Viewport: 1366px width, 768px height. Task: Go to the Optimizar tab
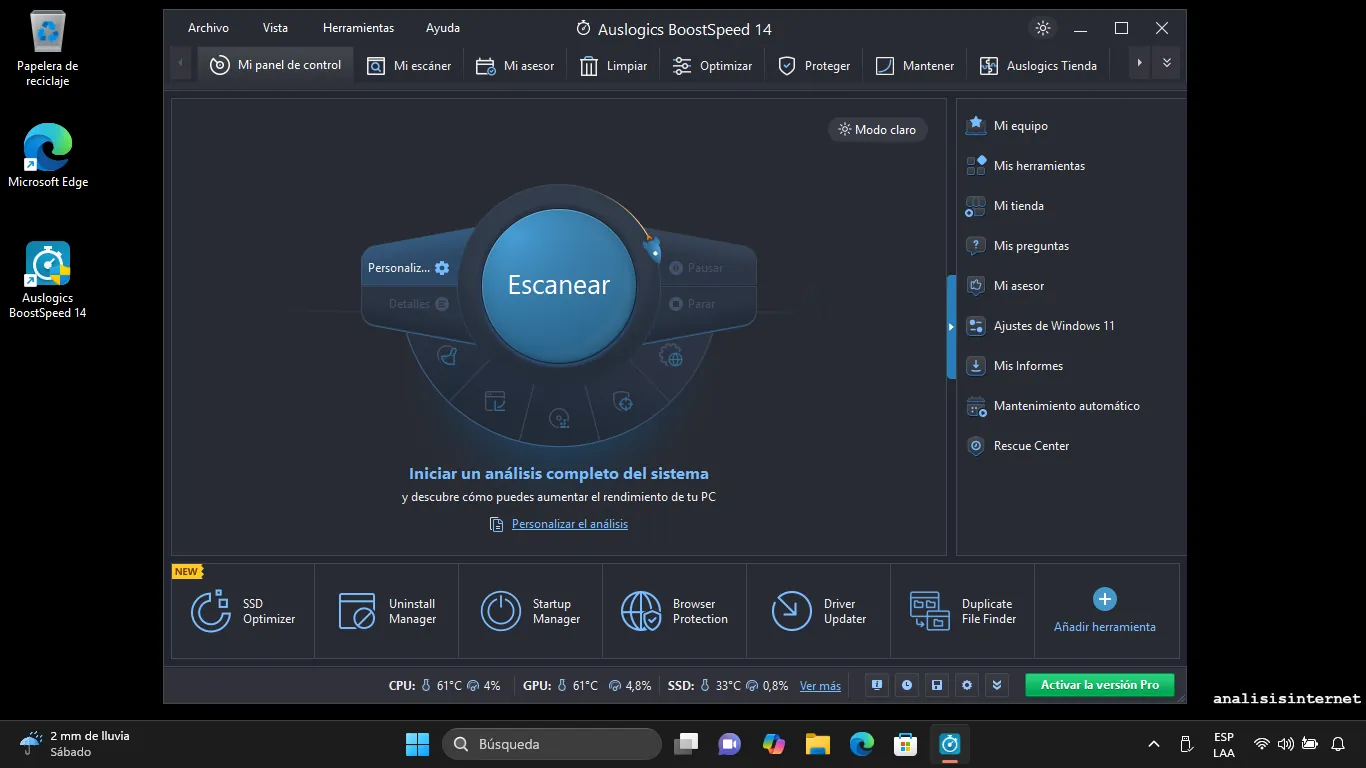pyautogui.click(x=712, y=65)
